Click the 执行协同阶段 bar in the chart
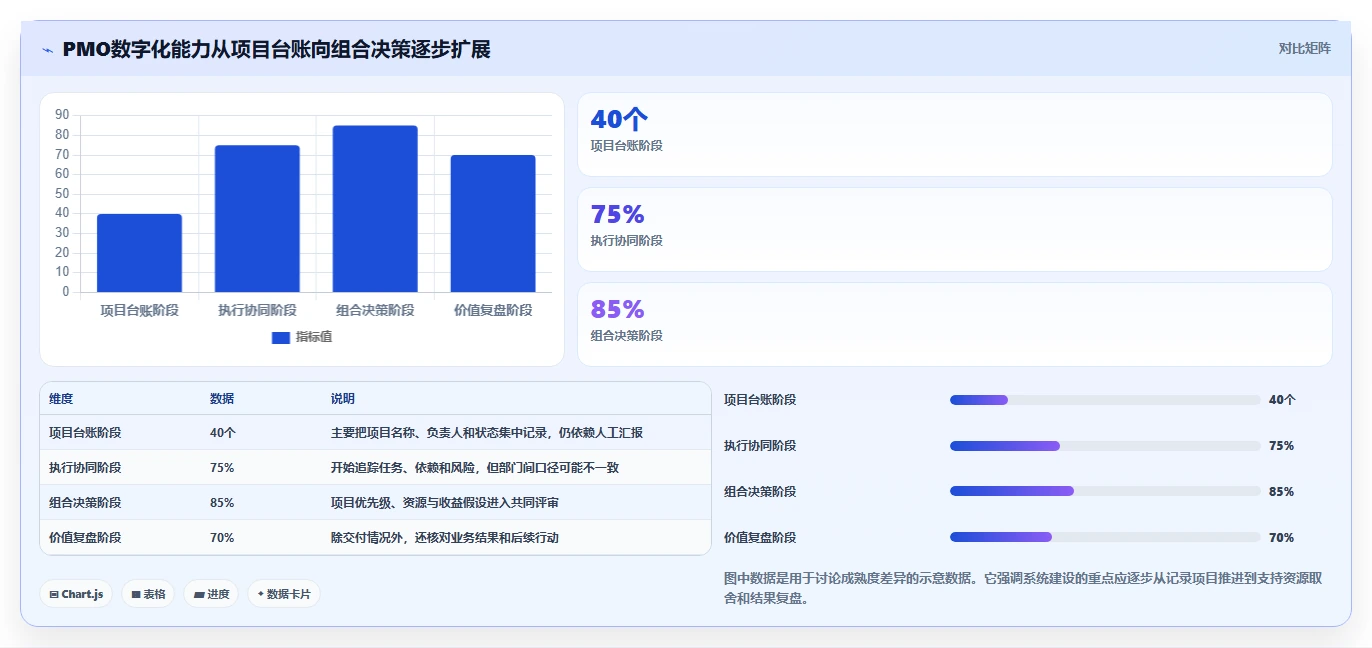1372x648 pixels. (257, 219)
